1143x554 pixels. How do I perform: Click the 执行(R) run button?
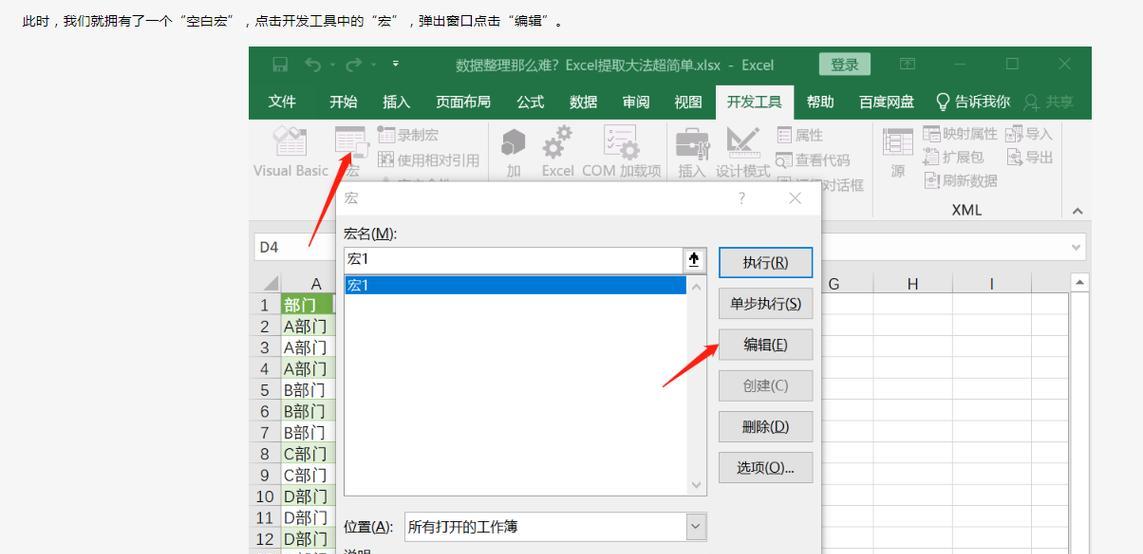765,262
